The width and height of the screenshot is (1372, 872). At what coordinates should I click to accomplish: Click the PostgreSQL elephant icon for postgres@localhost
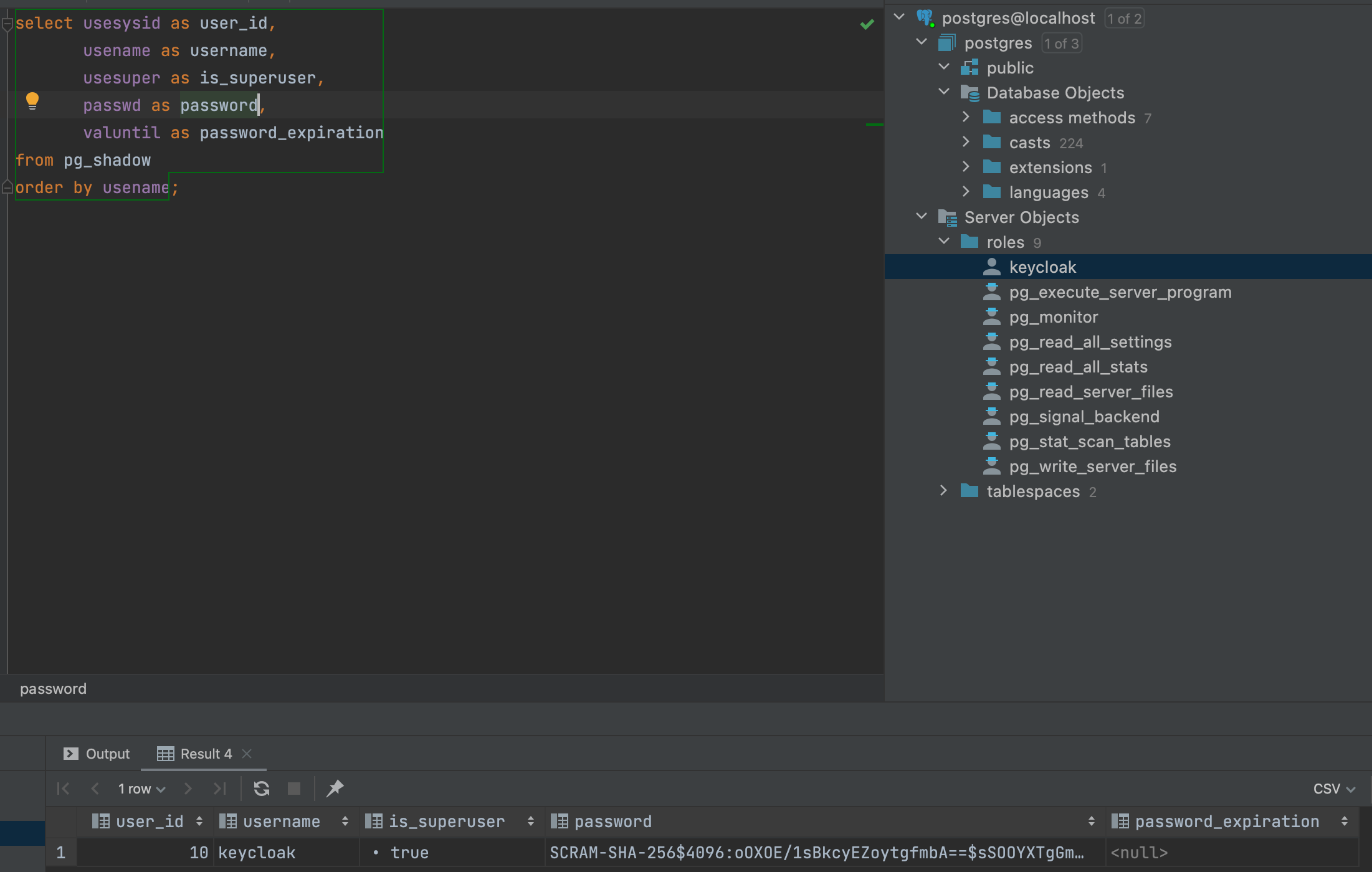[924, 17]
